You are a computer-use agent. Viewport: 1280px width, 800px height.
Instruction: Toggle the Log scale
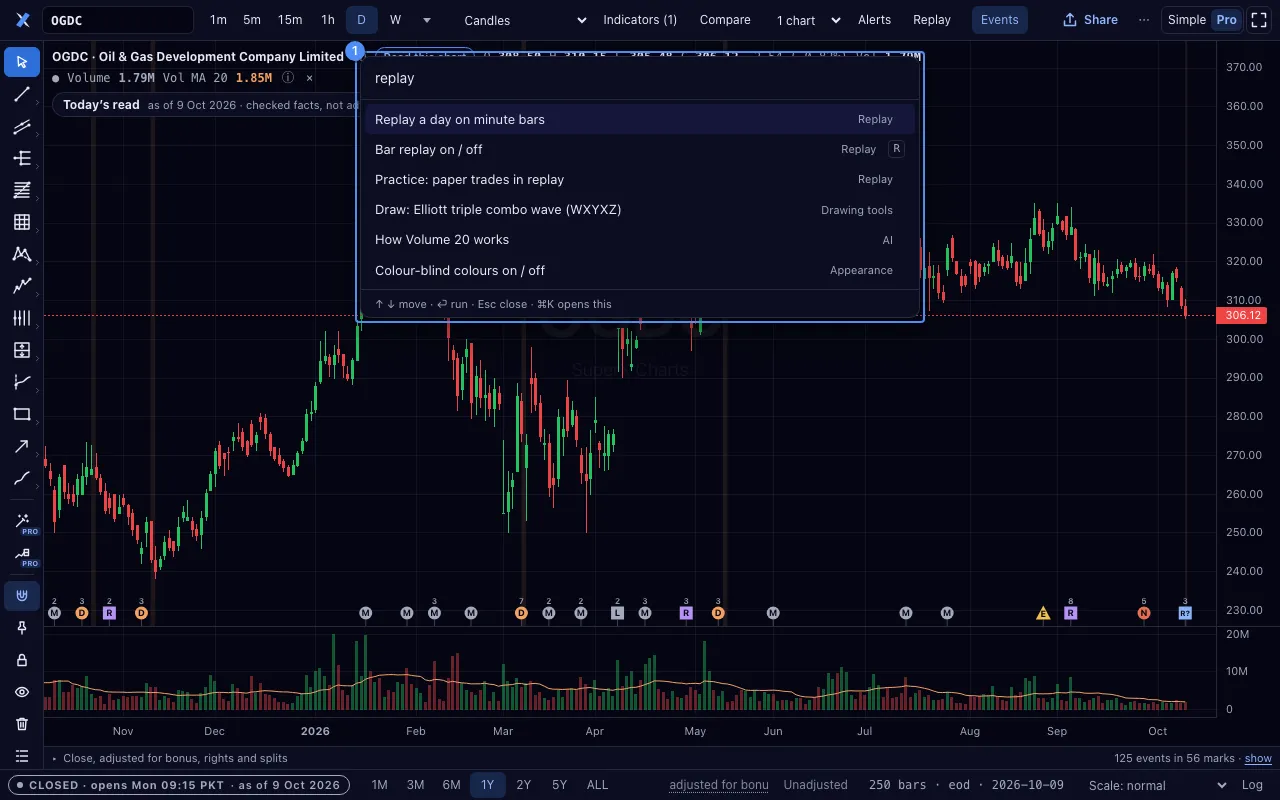(1252, 785)
